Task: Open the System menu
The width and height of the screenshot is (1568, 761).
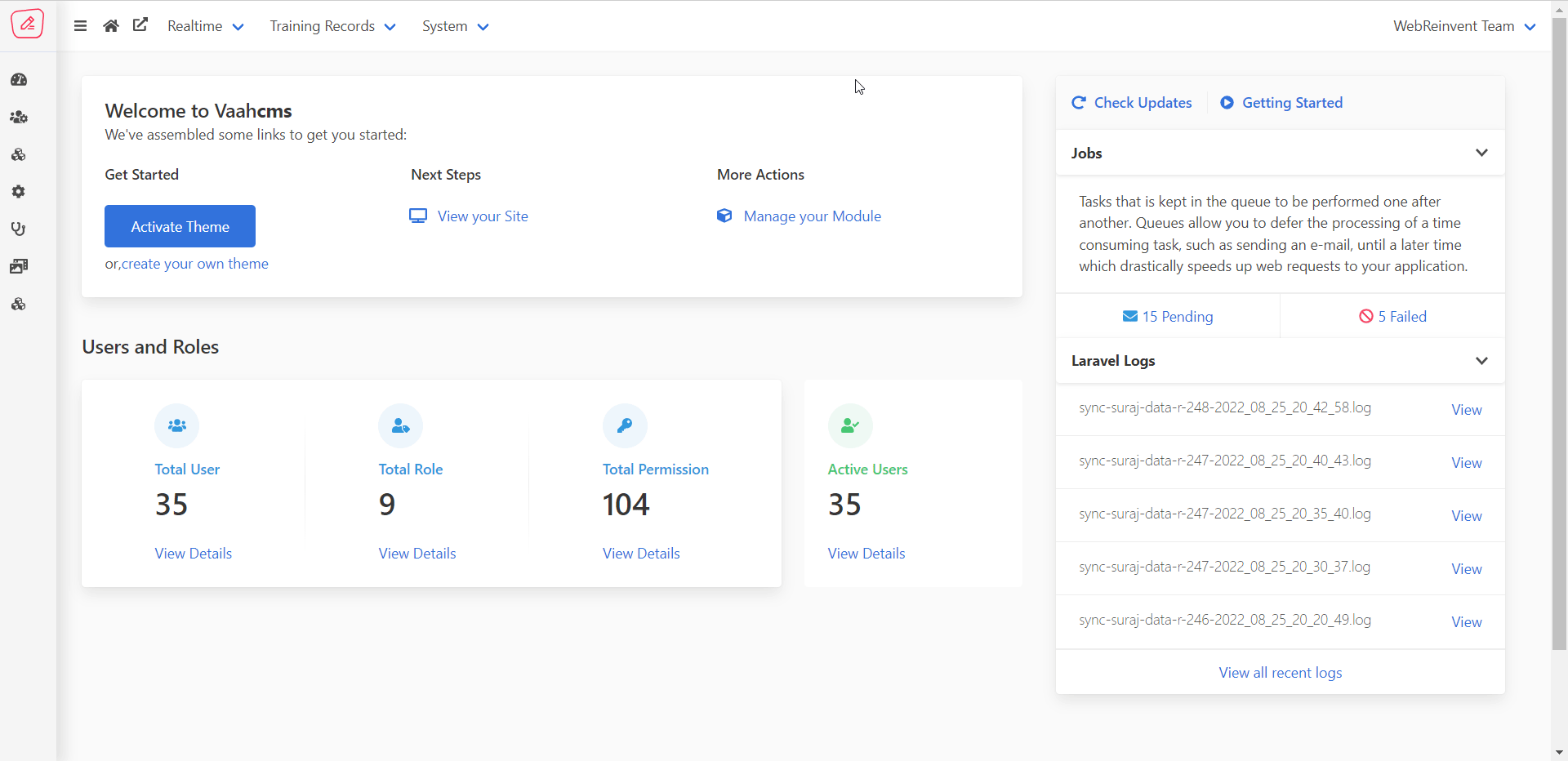Action: pos(455,26)
